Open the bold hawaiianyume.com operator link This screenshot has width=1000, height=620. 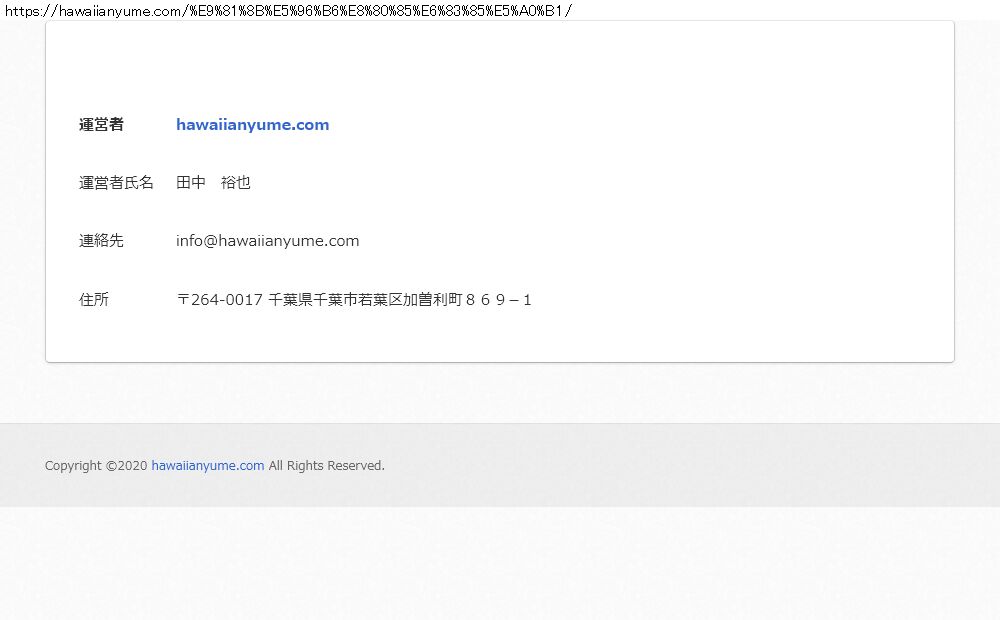tap(253, 124)
